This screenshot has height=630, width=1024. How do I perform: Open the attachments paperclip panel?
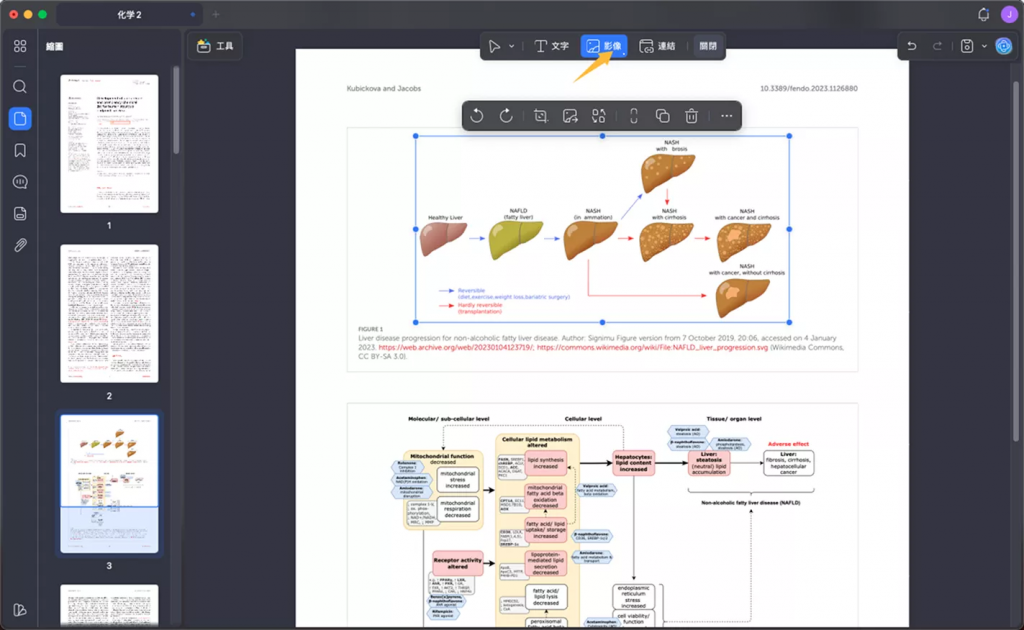(20, 245)
